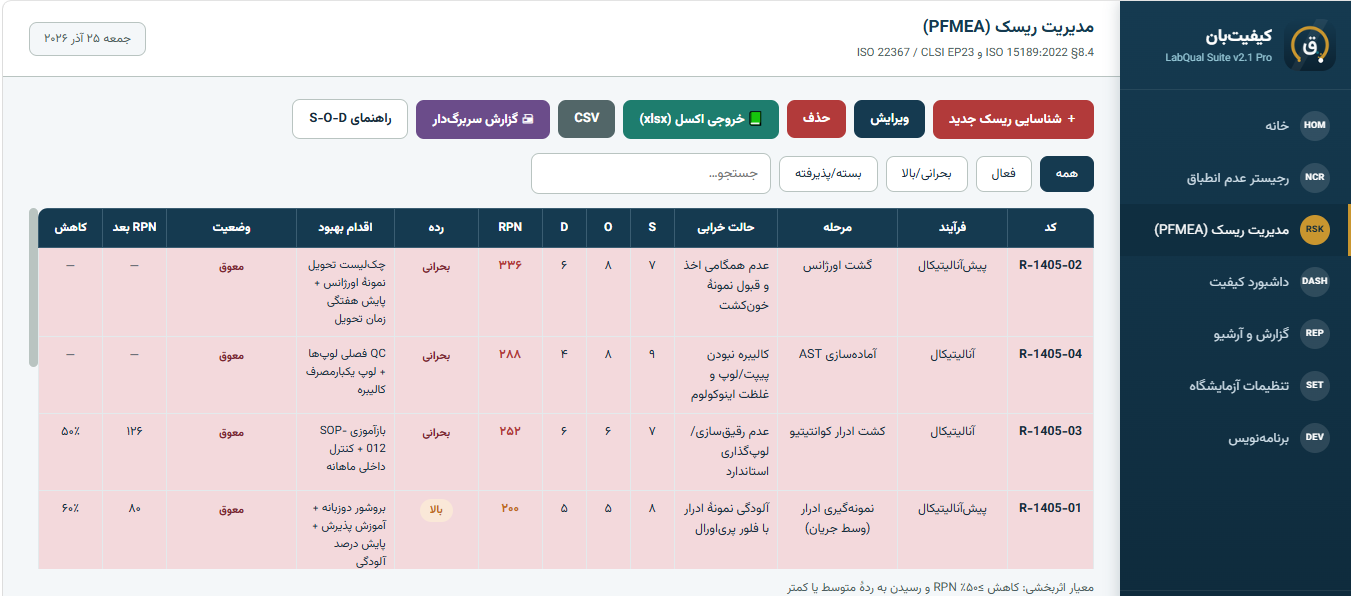Click ۶۰٪ reduction value in row R-1405-01
This screenshot has height=596, width=1351.
[x=70, y=509]
